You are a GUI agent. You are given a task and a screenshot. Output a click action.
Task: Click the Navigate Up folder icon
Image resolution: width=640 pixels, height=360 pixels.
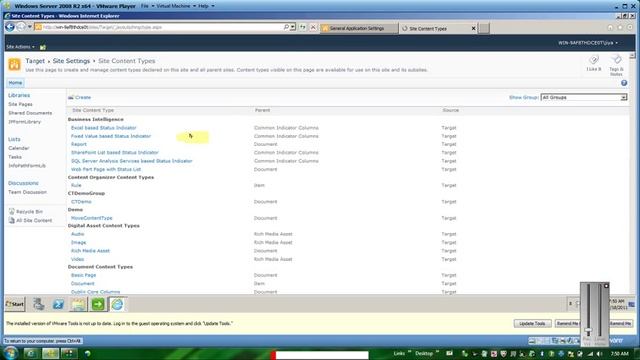pyautogui.click(x=43, y=47)
